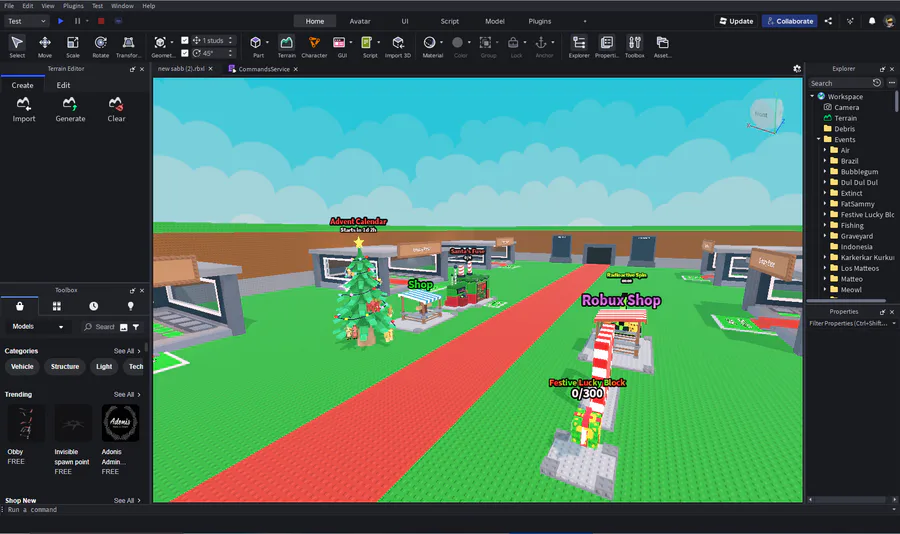Open Toolbox recent tab
This screenshot has width=900, height=534.
coord(94,307)
